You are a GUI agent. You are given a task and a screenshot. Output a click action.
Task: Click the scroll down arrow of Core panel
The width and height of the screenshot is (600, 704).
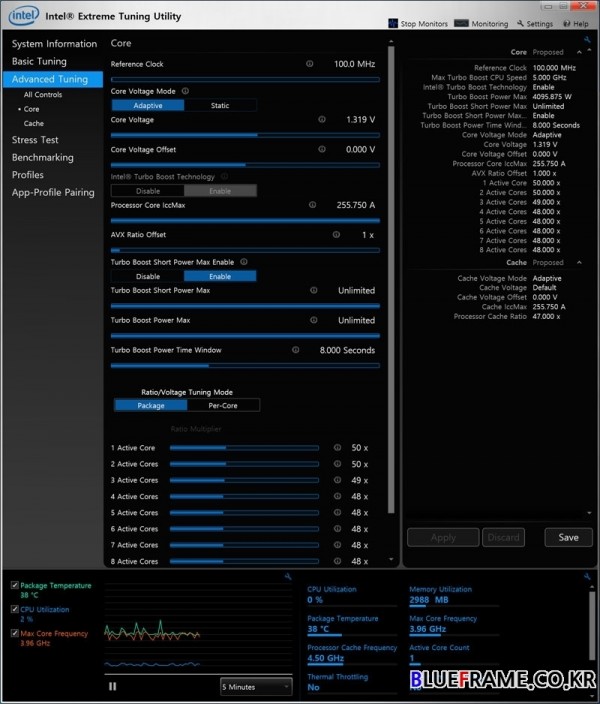391,559
